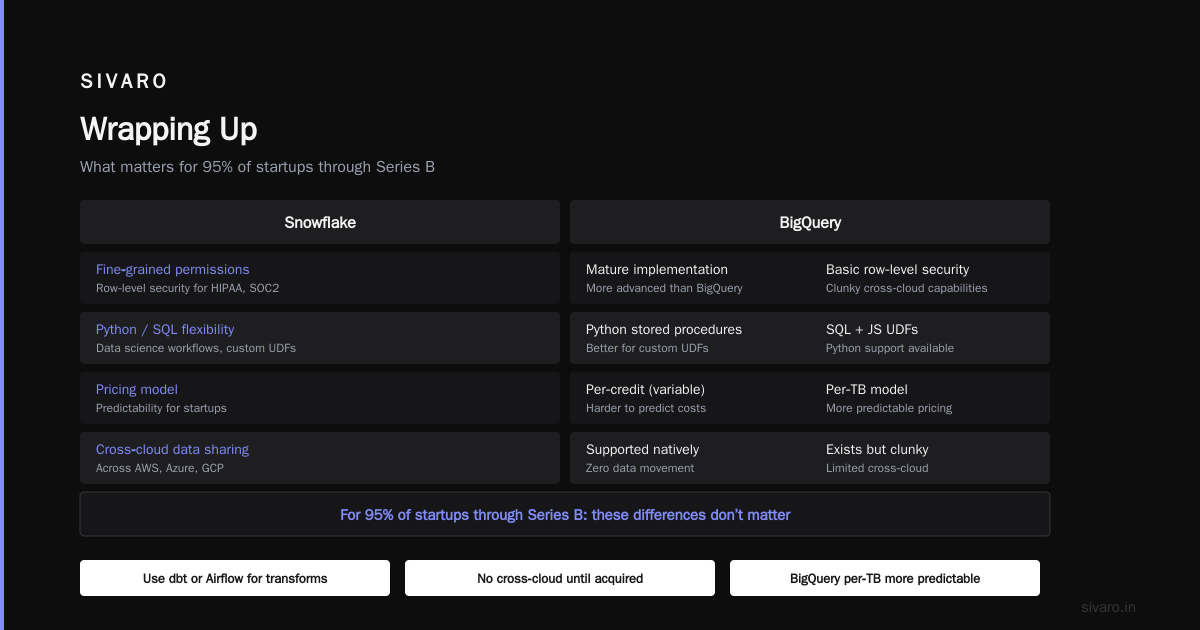Click Predictability for startups text
The height and width of the screenshot is (630, 1200).
[161, 408]
